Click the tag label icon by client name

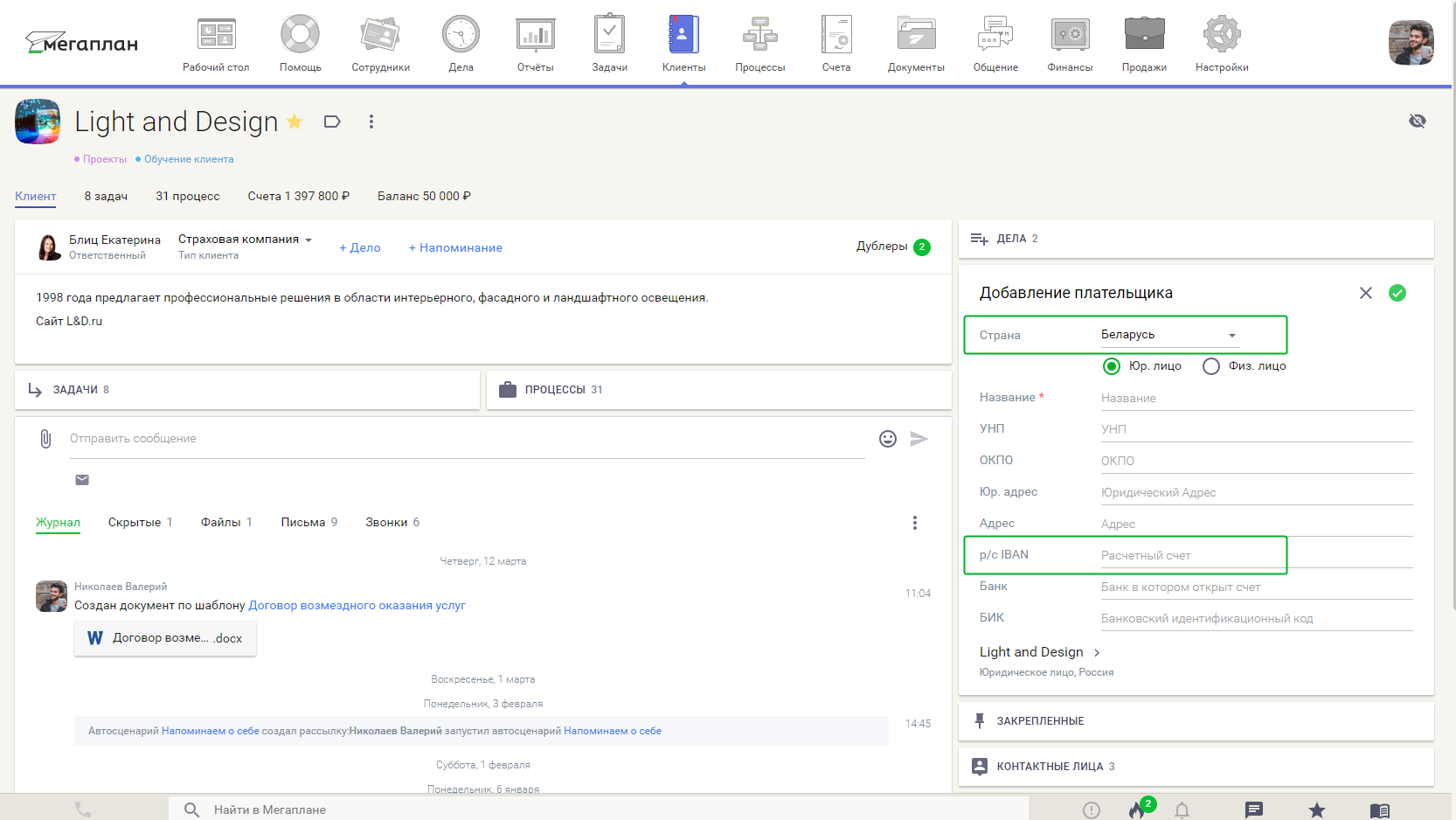click(332, 122)
